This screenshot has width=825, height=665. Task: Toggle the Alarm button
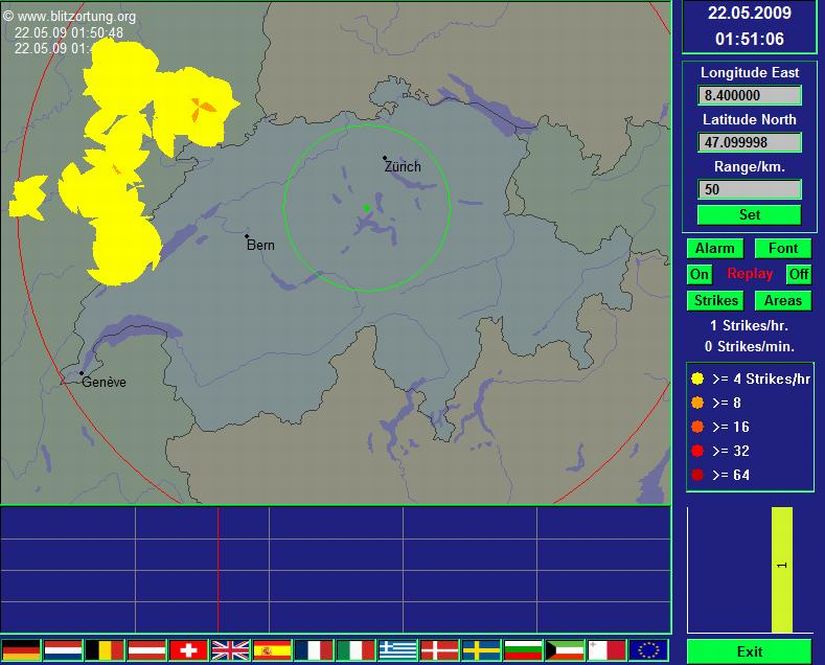[714, 248]
